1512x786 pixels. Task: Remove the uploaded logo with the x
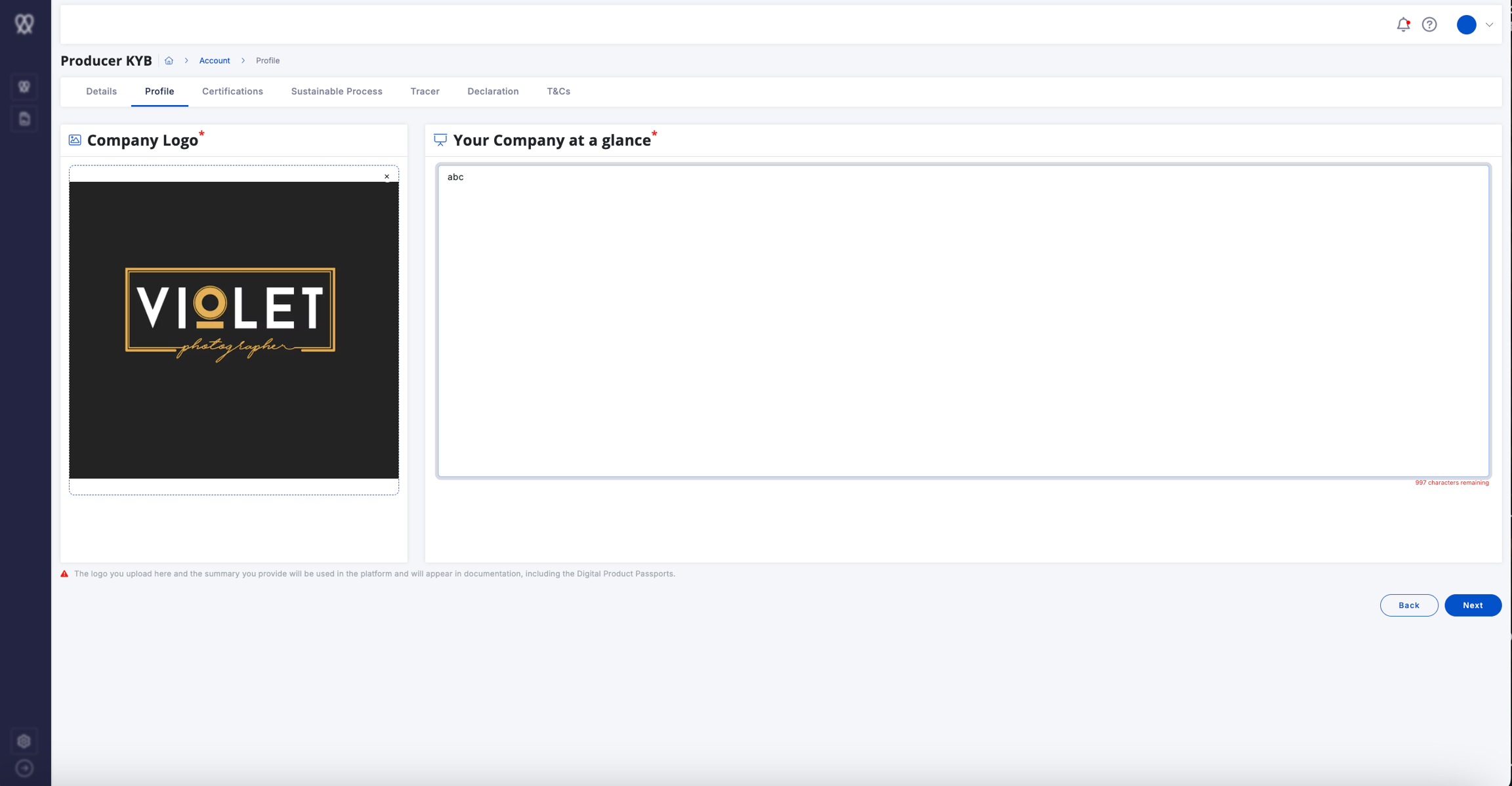point(387,177)
